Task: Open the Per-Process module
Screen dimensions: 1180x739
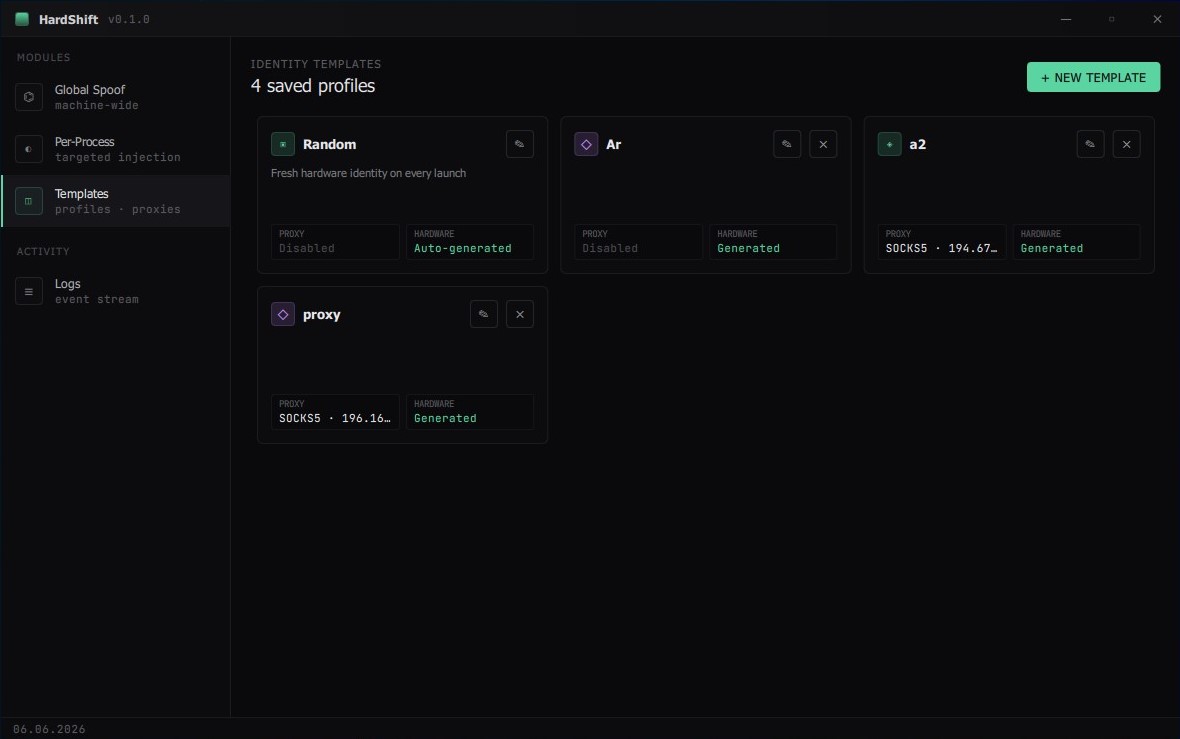Action: point(115,149)
